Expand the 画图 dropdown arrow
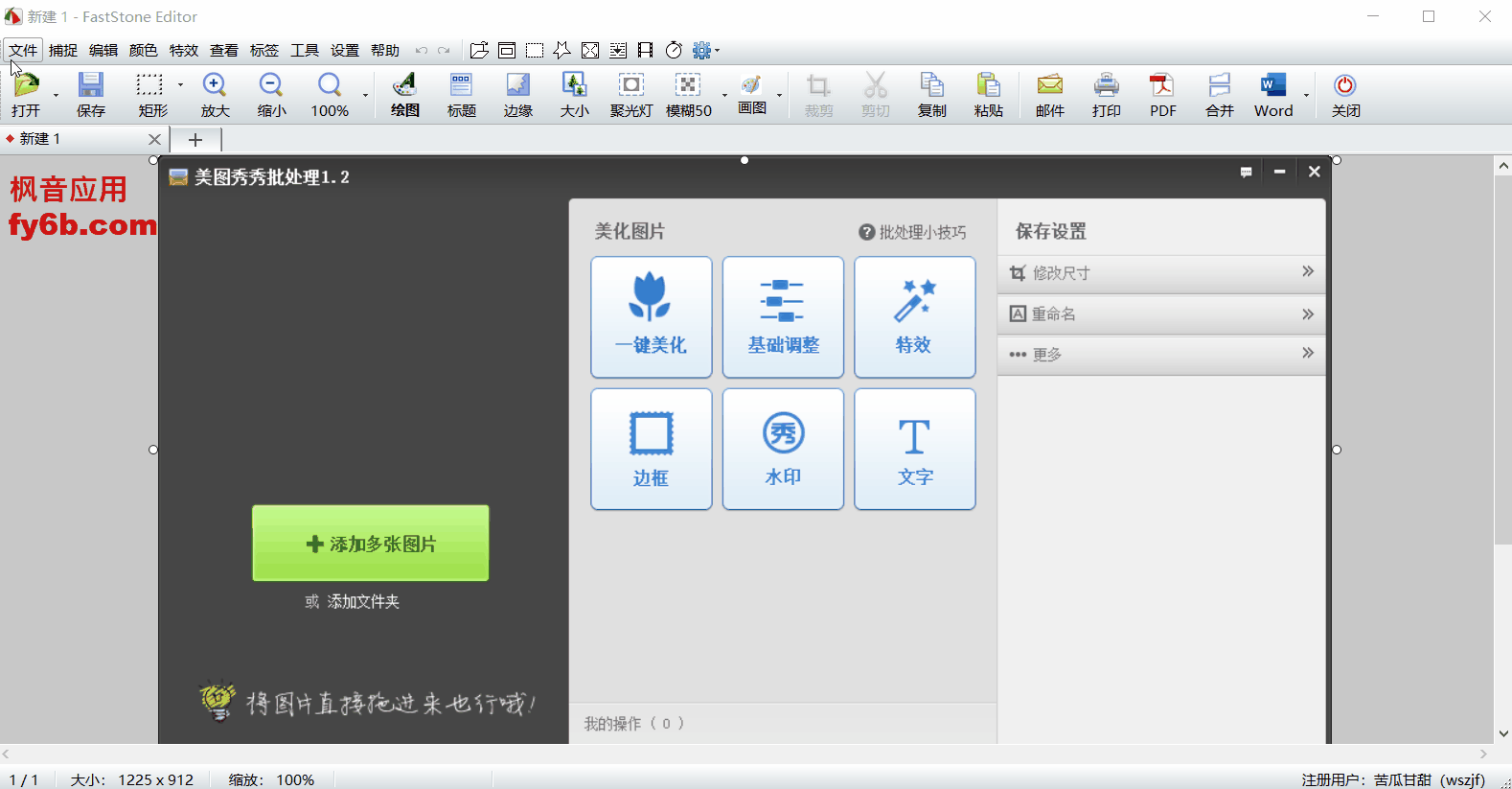1512x789 pixels. pyautogui.click(x=780, y=95)
